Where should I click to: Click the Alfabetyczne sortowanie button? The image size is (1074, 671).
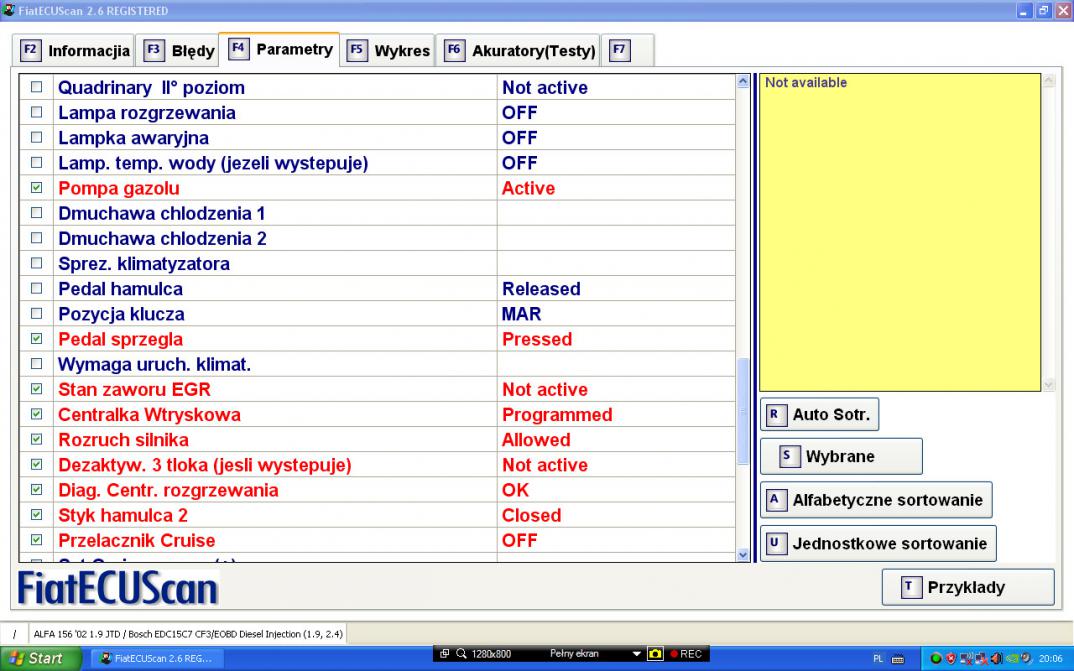tap(876, 499)
